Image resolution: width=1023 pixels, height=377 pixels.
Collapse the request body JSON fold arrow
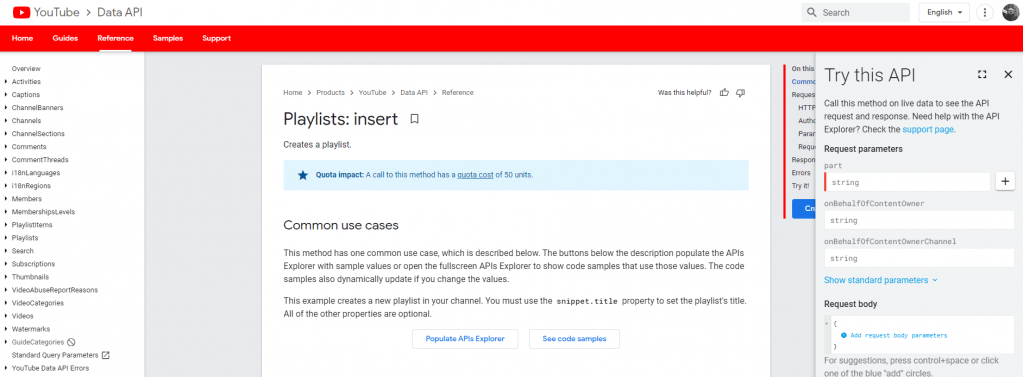pos(827,324)
